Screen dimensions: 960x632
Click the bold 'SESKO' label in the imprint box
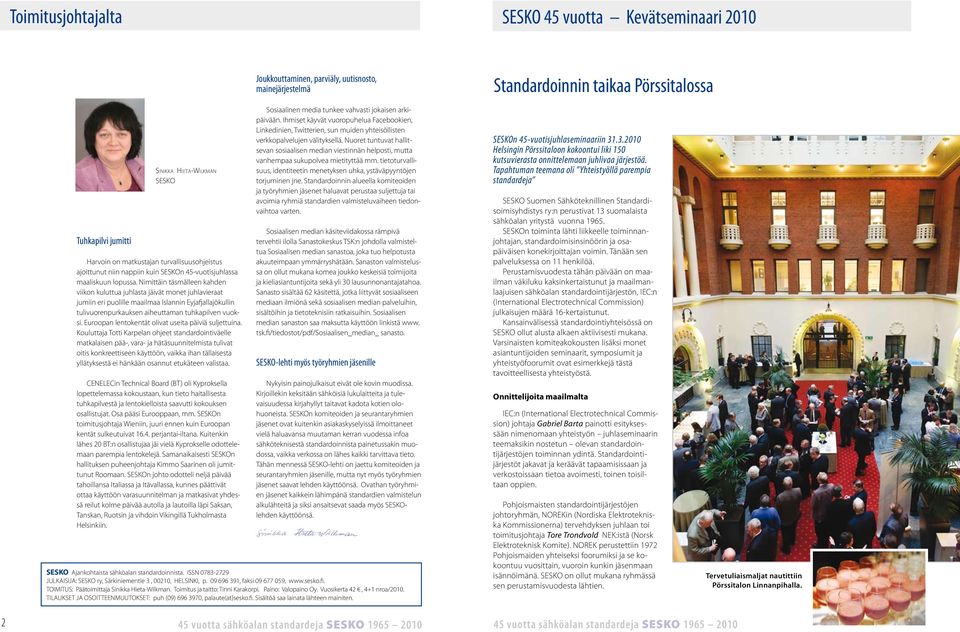57,572
